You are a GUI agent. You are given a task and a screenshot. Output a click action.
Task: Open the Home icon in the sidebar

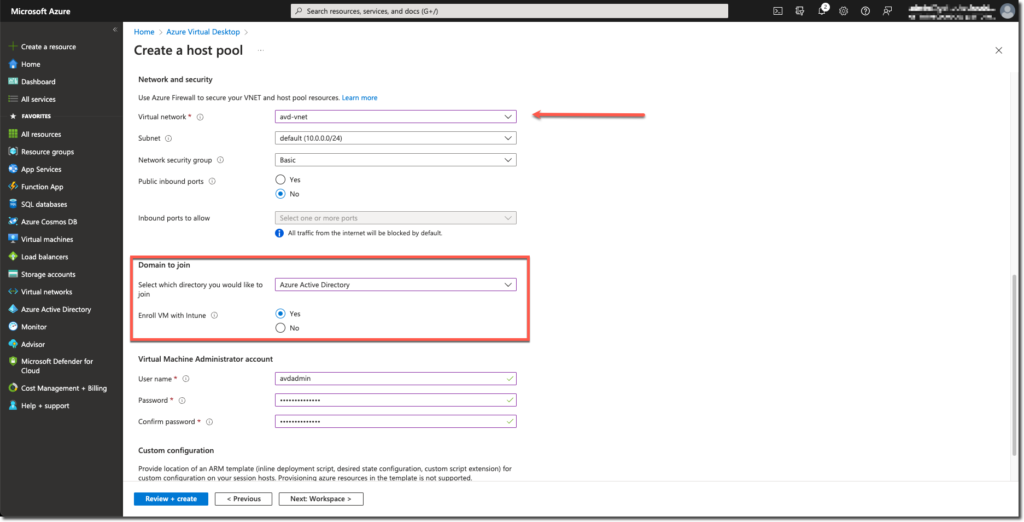coord(12,64)
